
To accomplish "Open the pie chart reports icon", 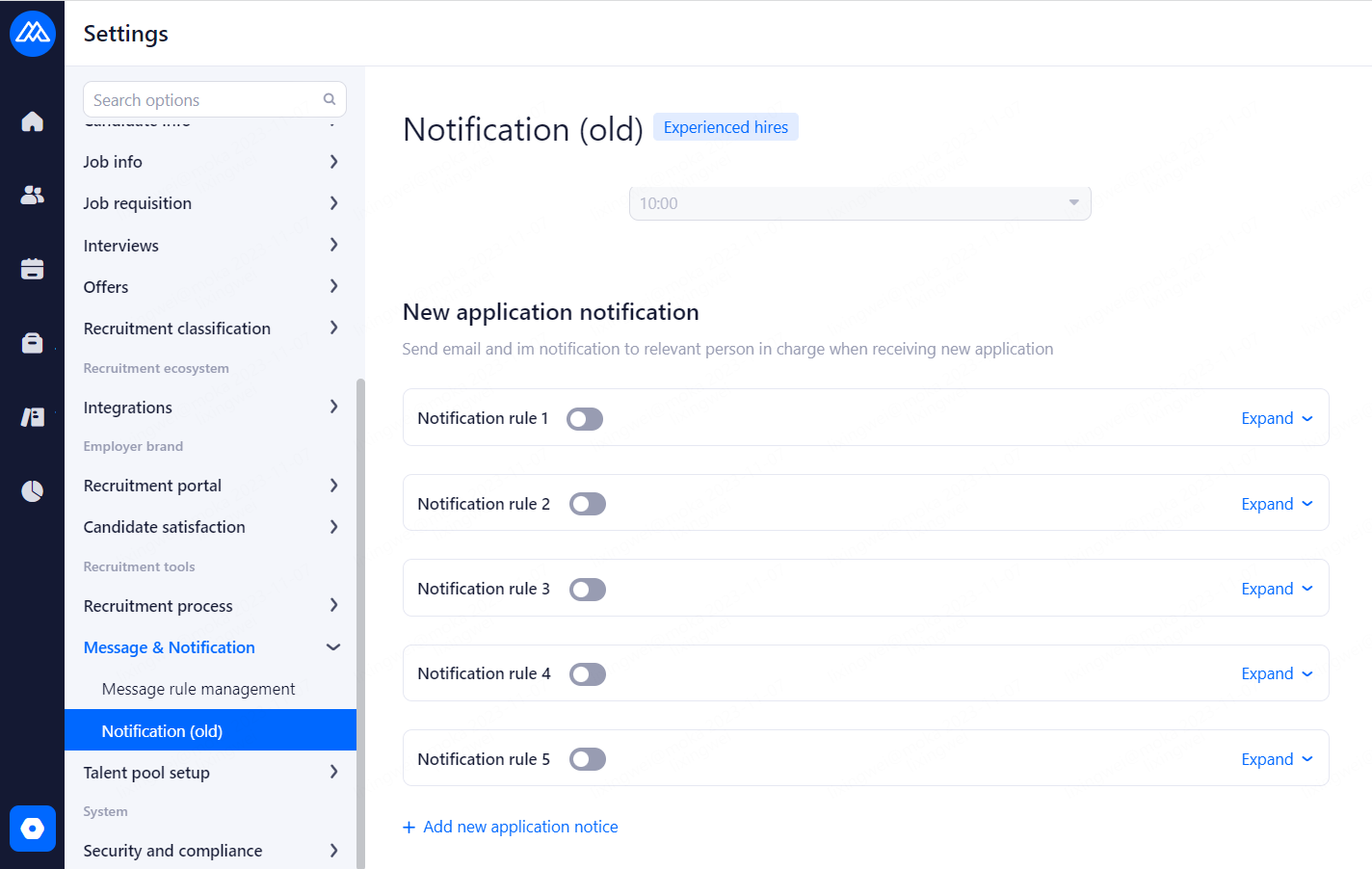I will [32, 491].
